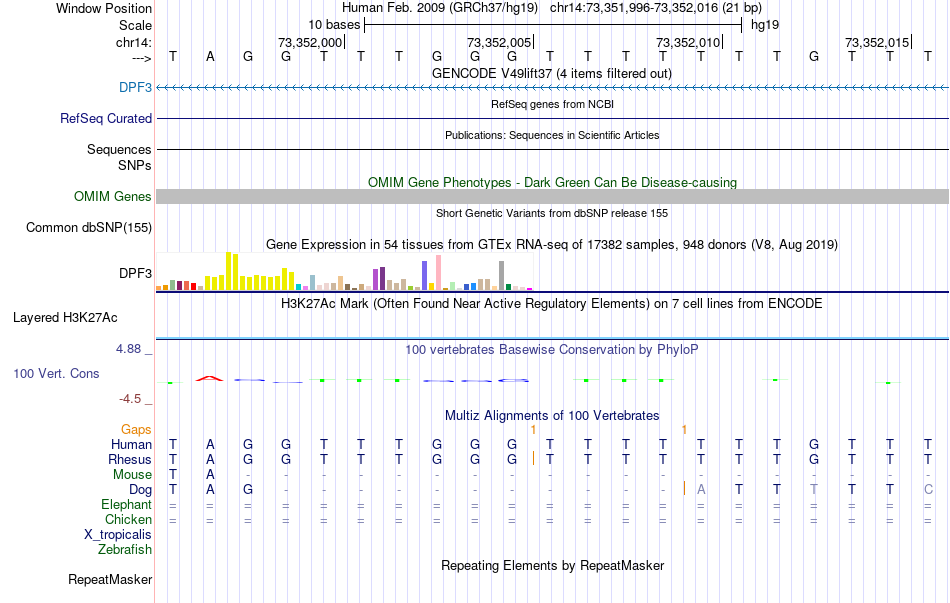The image size is (950, 603).
Task: Click the sequence direction arrow --->
Action: (x=141, y=58)
